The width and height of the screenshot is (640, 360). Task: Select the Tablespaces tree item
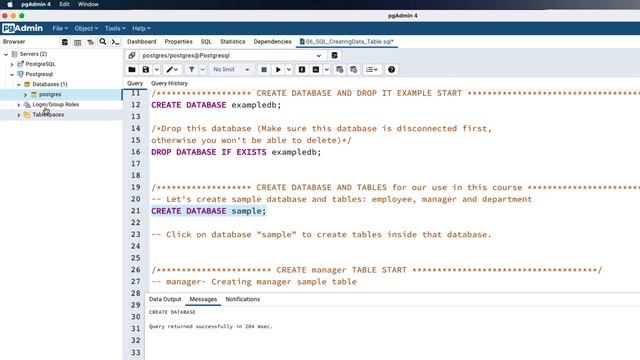[48, 115]
